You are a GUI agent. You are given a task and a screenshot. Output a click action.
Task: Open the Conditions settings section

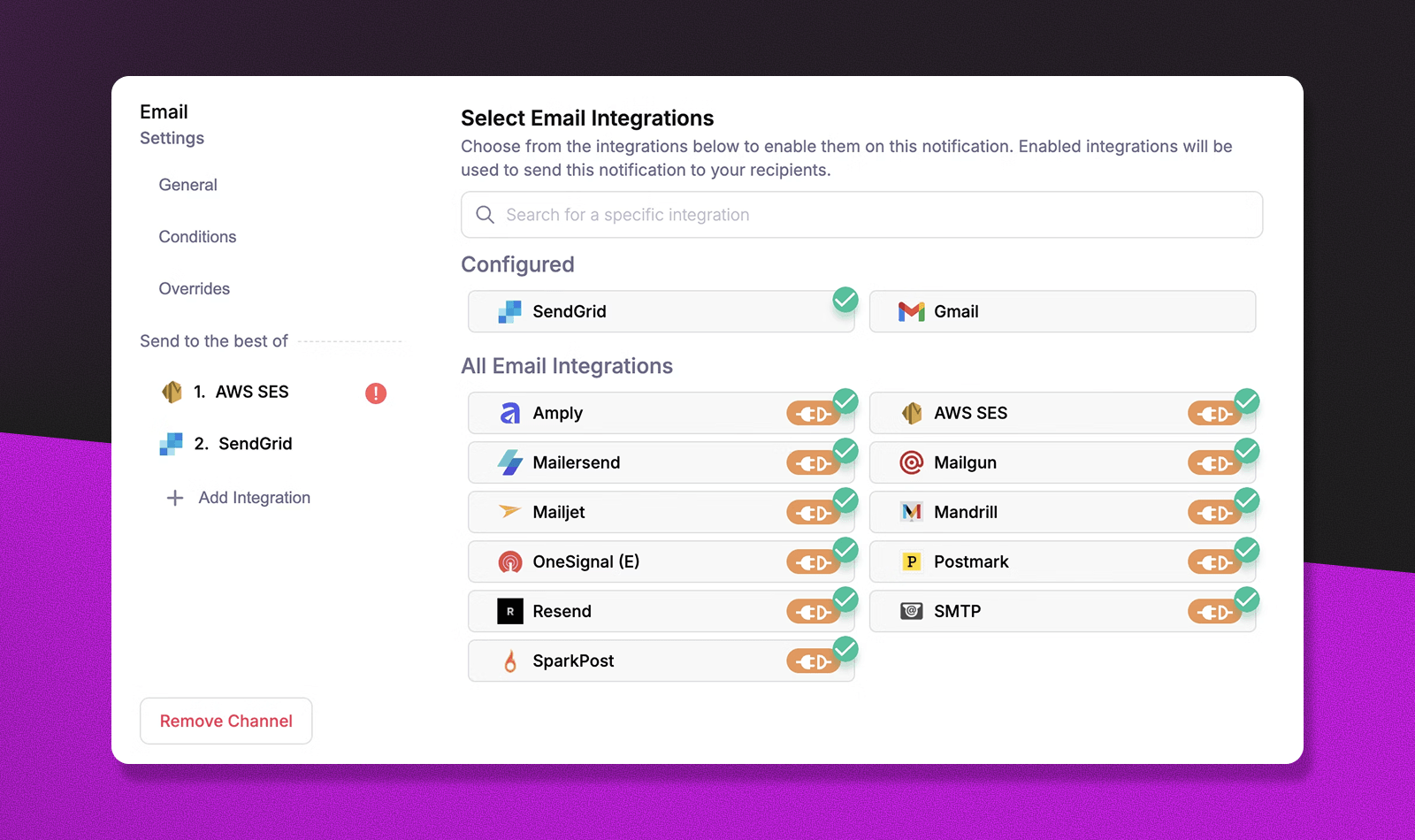[197, 237]
